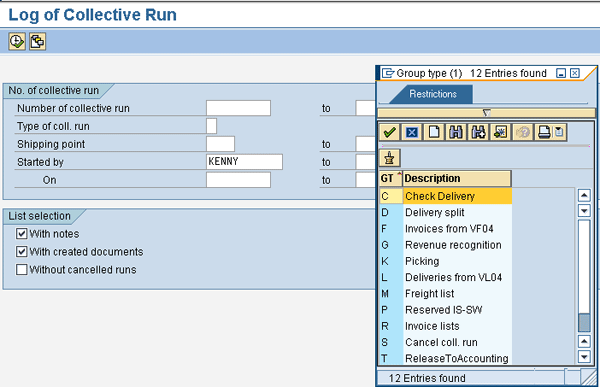Click group type code S cell
The image size is (600, 387).
(391, 342)
